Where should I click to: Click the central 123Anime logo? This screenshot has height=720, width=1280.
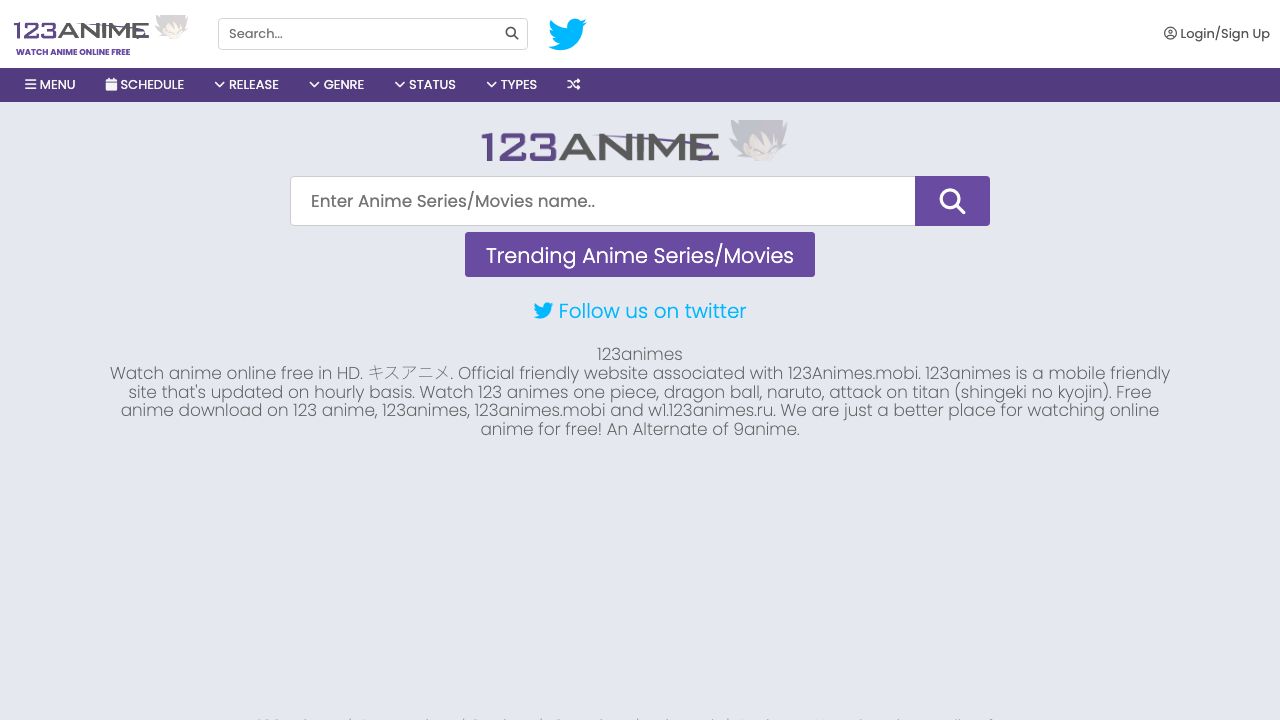(x=635, y=142)
